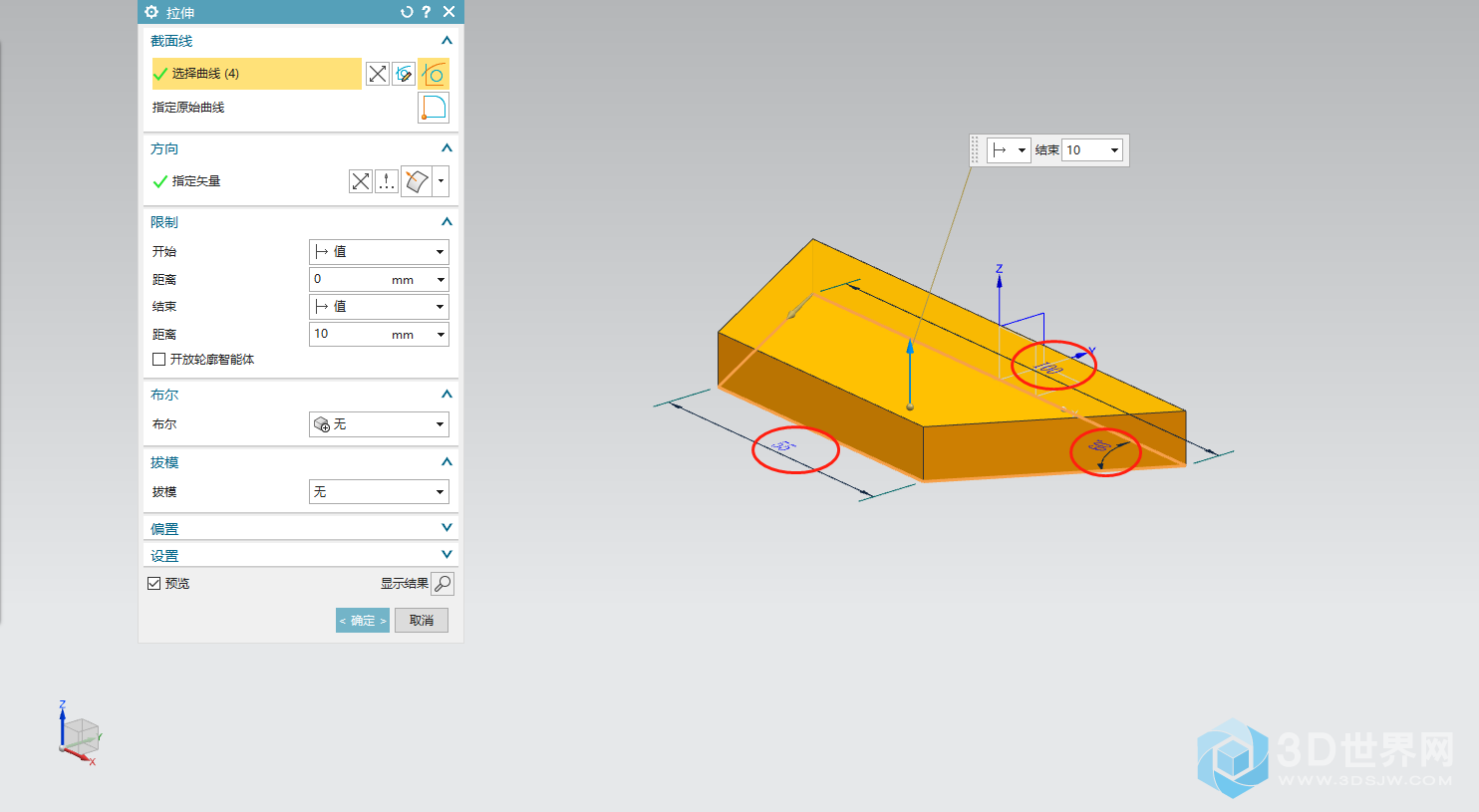Click the inferred vector icon in 方向
Viewport: 1479px width, 812px height.
coord(417,181)
